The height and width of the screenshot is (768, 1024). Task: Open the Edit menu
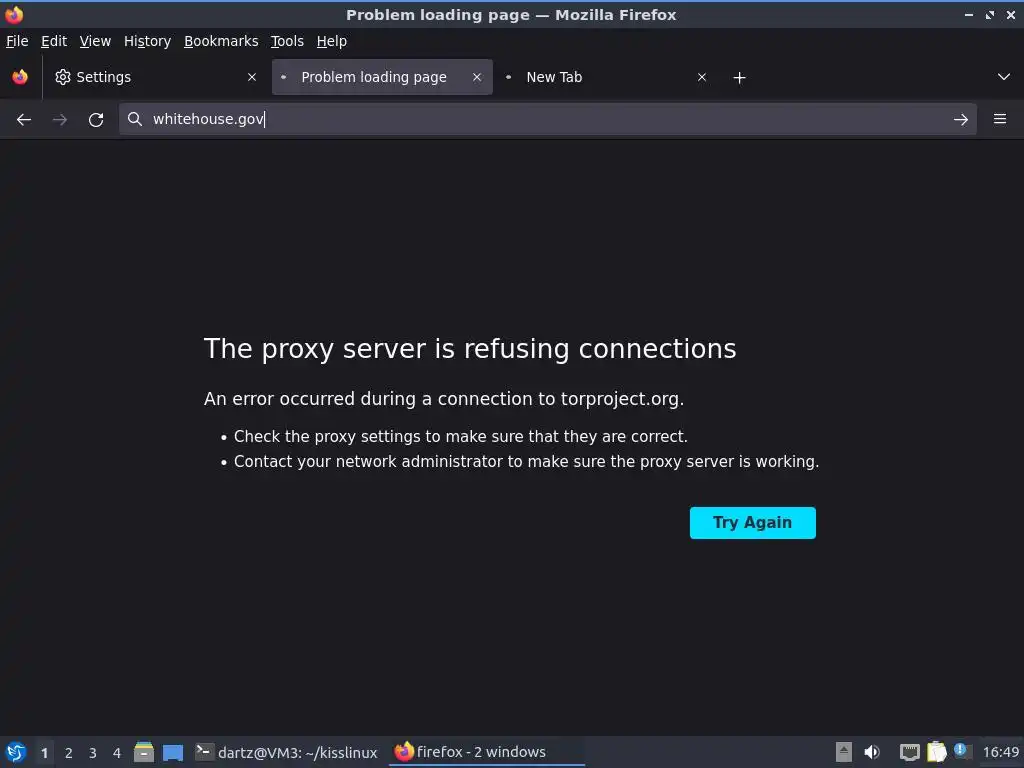54,41
